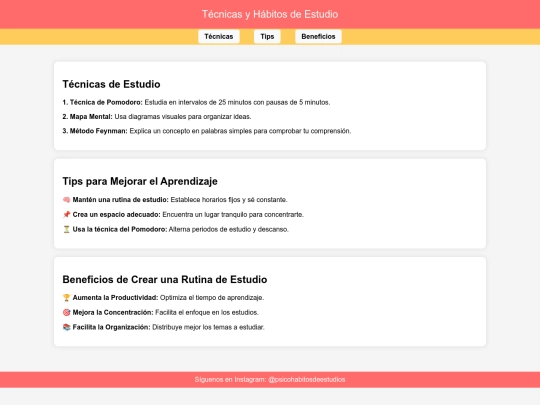Click the page title Técnicas y Hábitos de Estudio
The width and height of the screenshot is (540, 405).
click(x=270, y=14)
